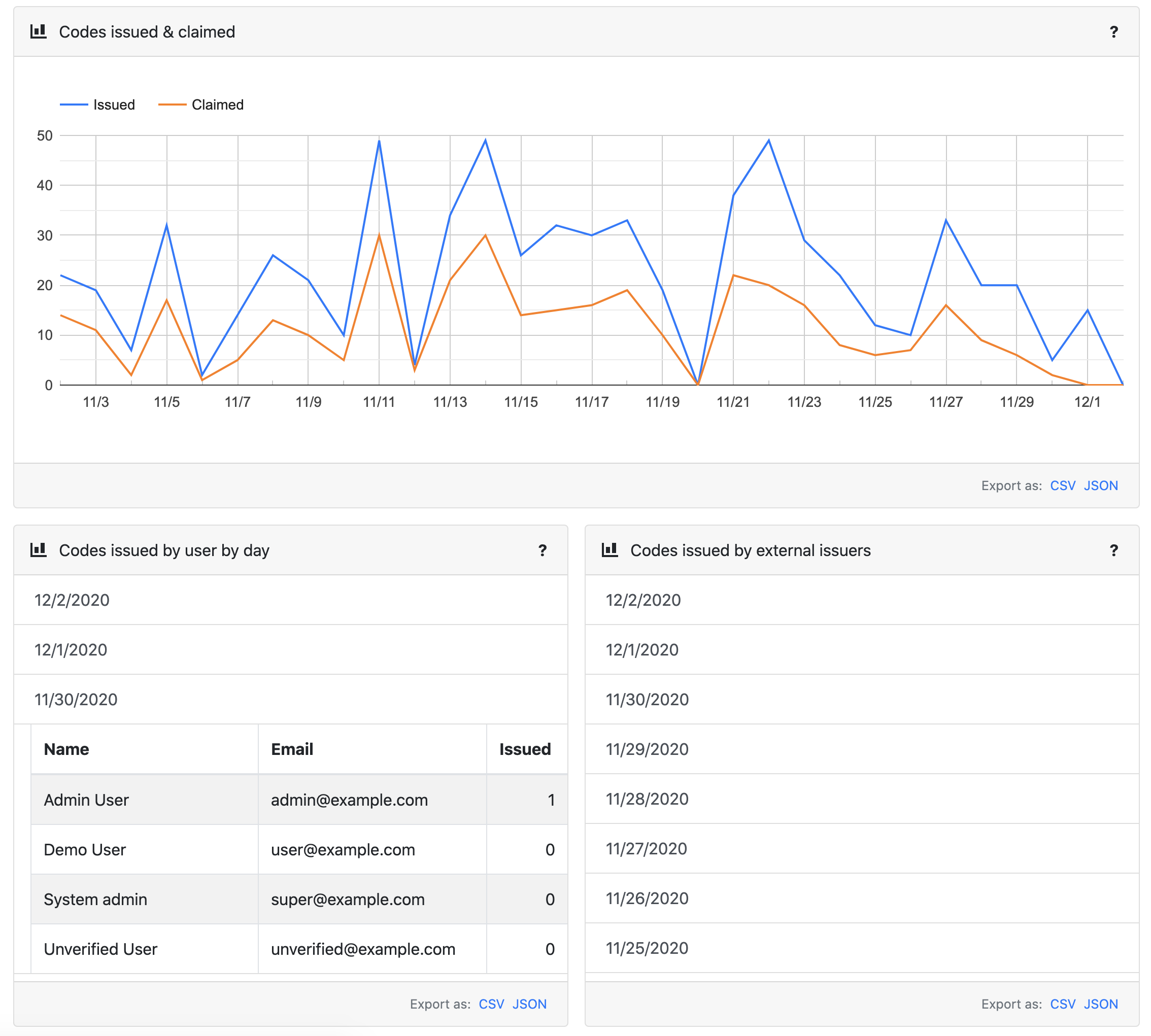Click the Issued column header
This screenshot has height=1036, width=1151.
(x=525, y=749)
